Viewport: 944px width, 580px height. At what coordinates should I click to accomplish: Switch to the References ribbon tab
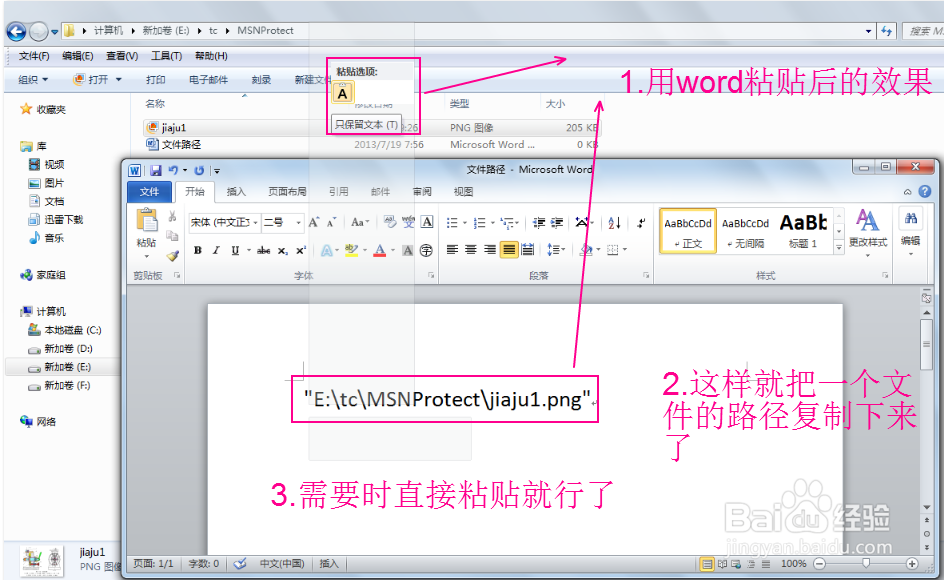click(x=338, y=192)
